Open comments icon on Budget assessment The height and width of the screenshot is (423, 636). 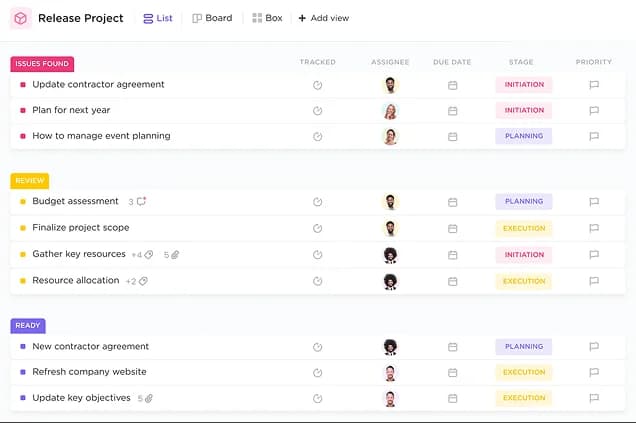point(141,201)
